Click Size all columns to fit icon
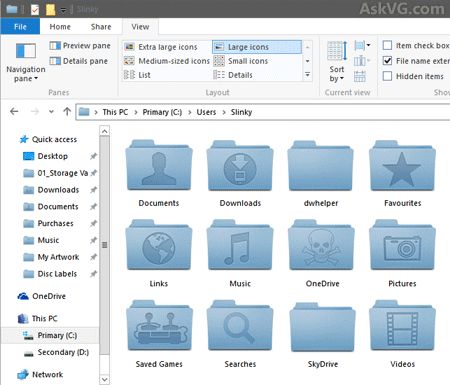The height and width of the screenshot is (385, 450). 360,76
